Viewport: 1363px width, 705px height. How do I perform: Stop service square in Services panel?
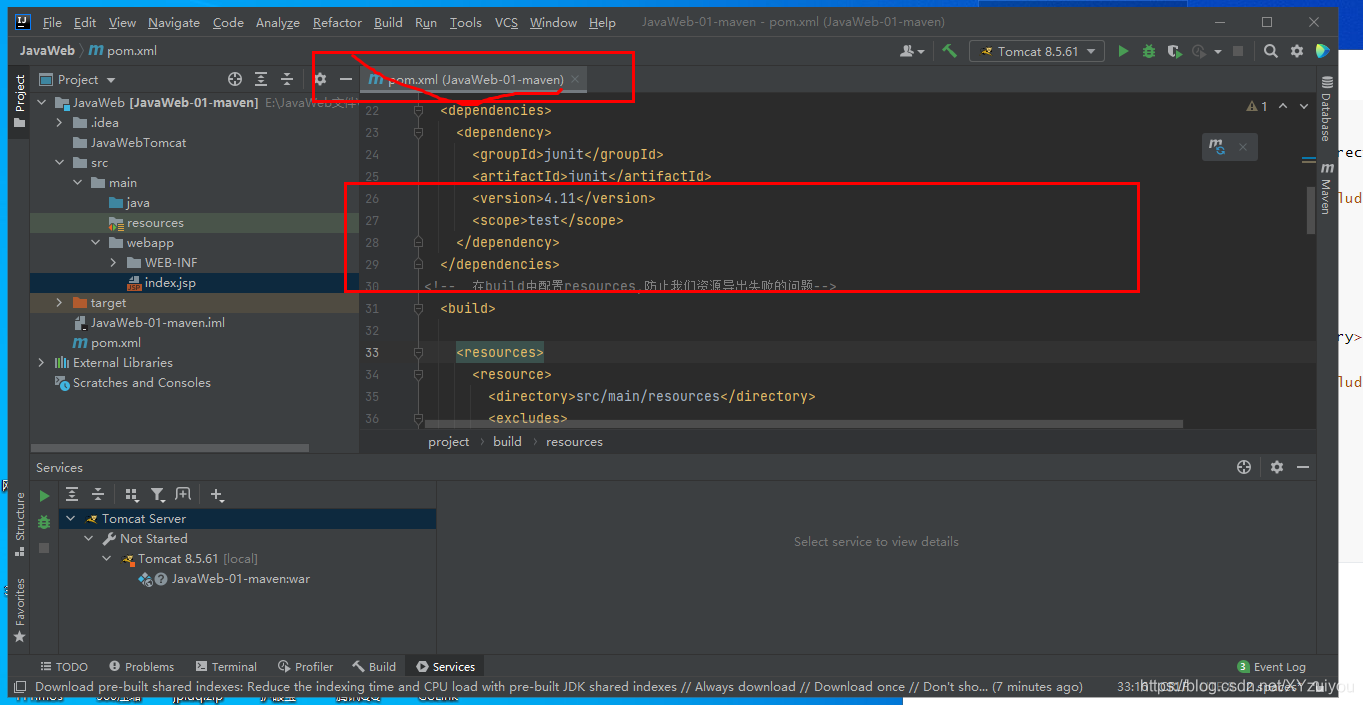[x=44, y=548]
